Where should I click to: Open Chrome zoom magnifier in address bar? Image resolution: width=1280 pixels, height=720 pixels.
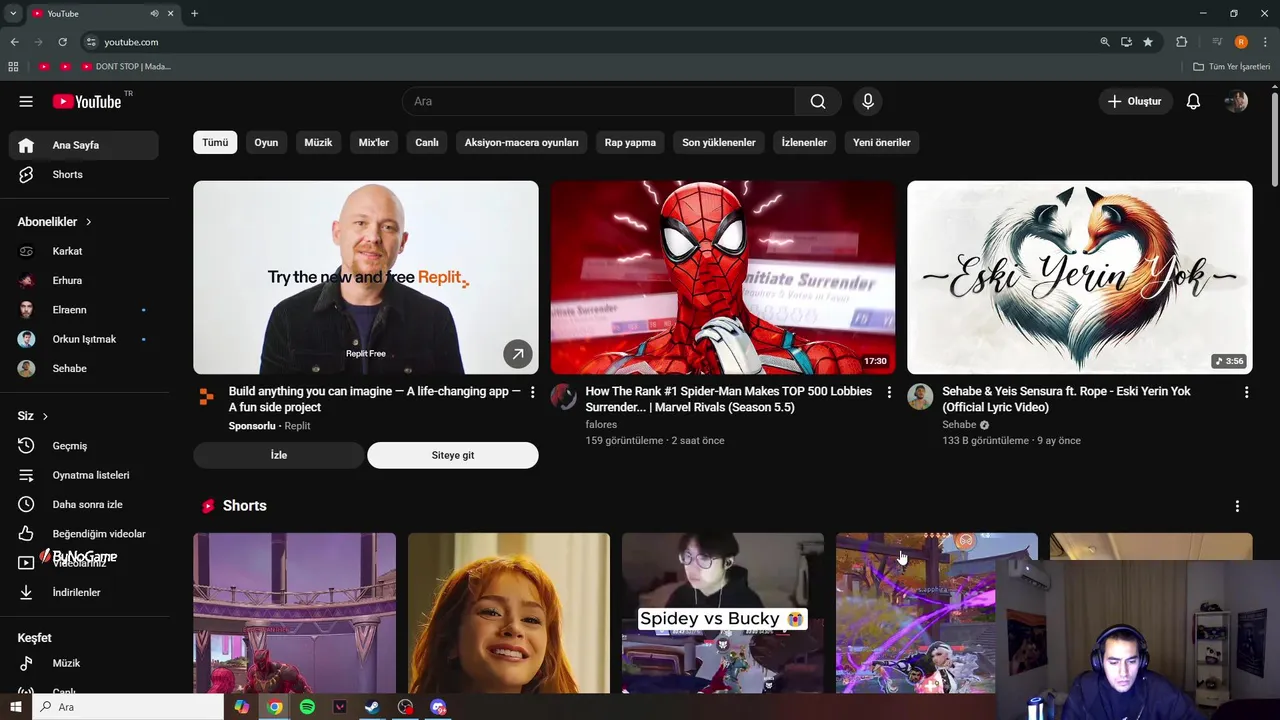pyautogui.click(x=1104, y=42)
